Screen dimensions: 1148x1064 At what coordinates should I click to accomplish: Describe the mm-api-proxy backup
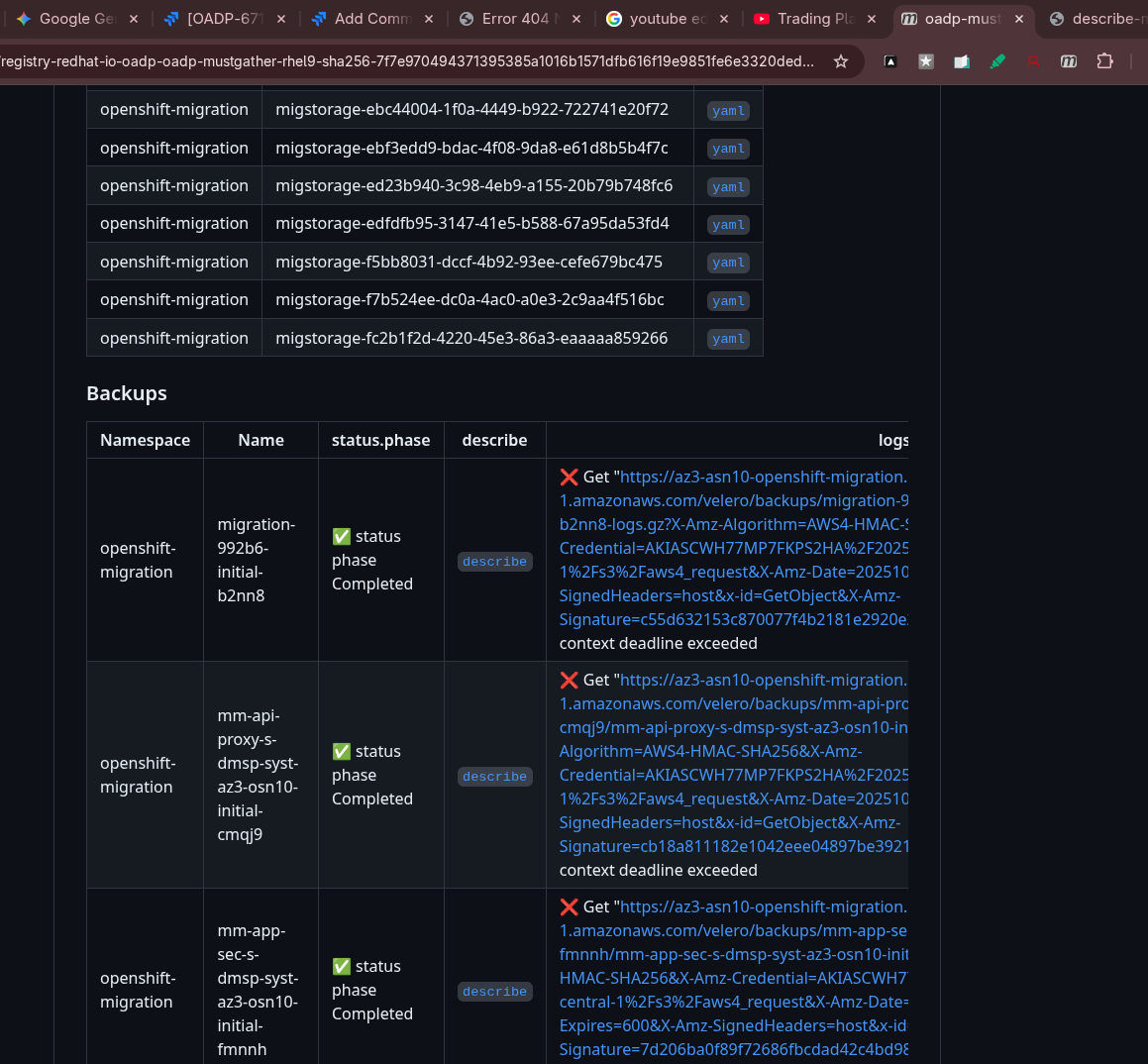[494, 777]
